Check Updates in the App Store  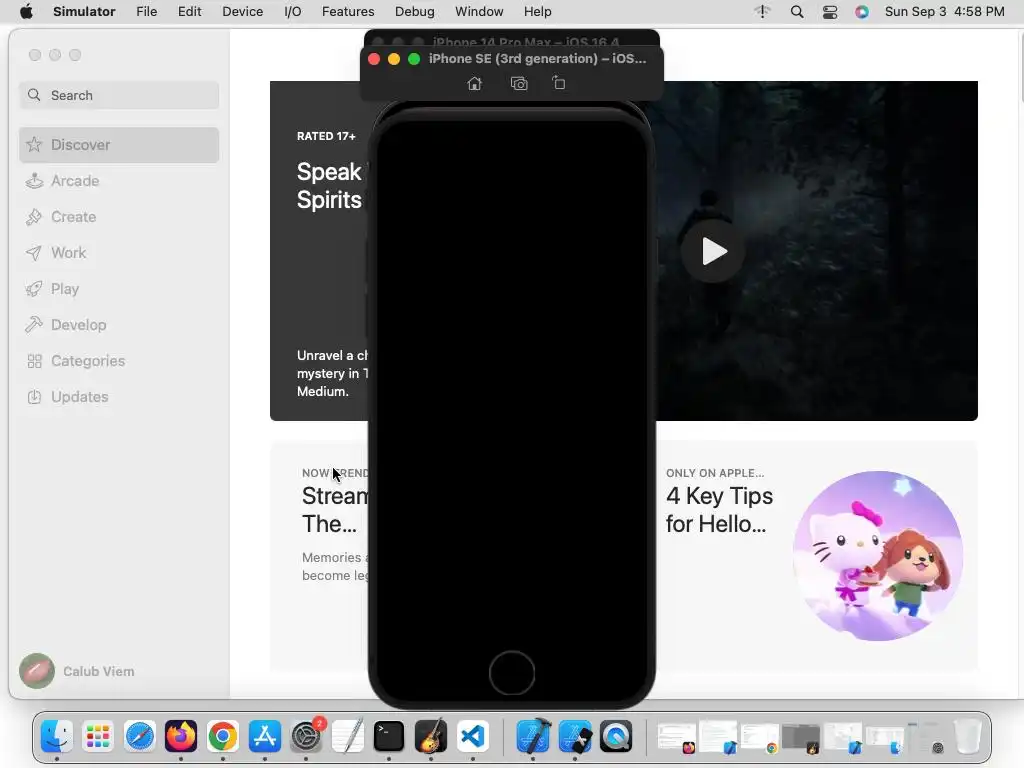click(x=119, y=396)
